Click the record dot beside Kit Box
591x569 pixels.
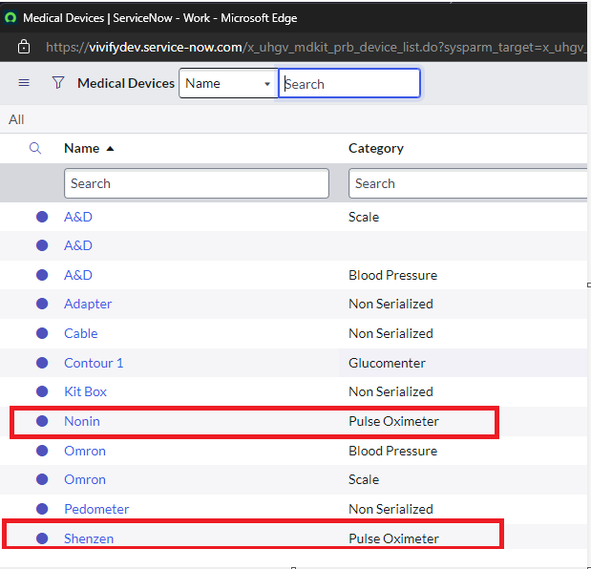pos(42,392)
